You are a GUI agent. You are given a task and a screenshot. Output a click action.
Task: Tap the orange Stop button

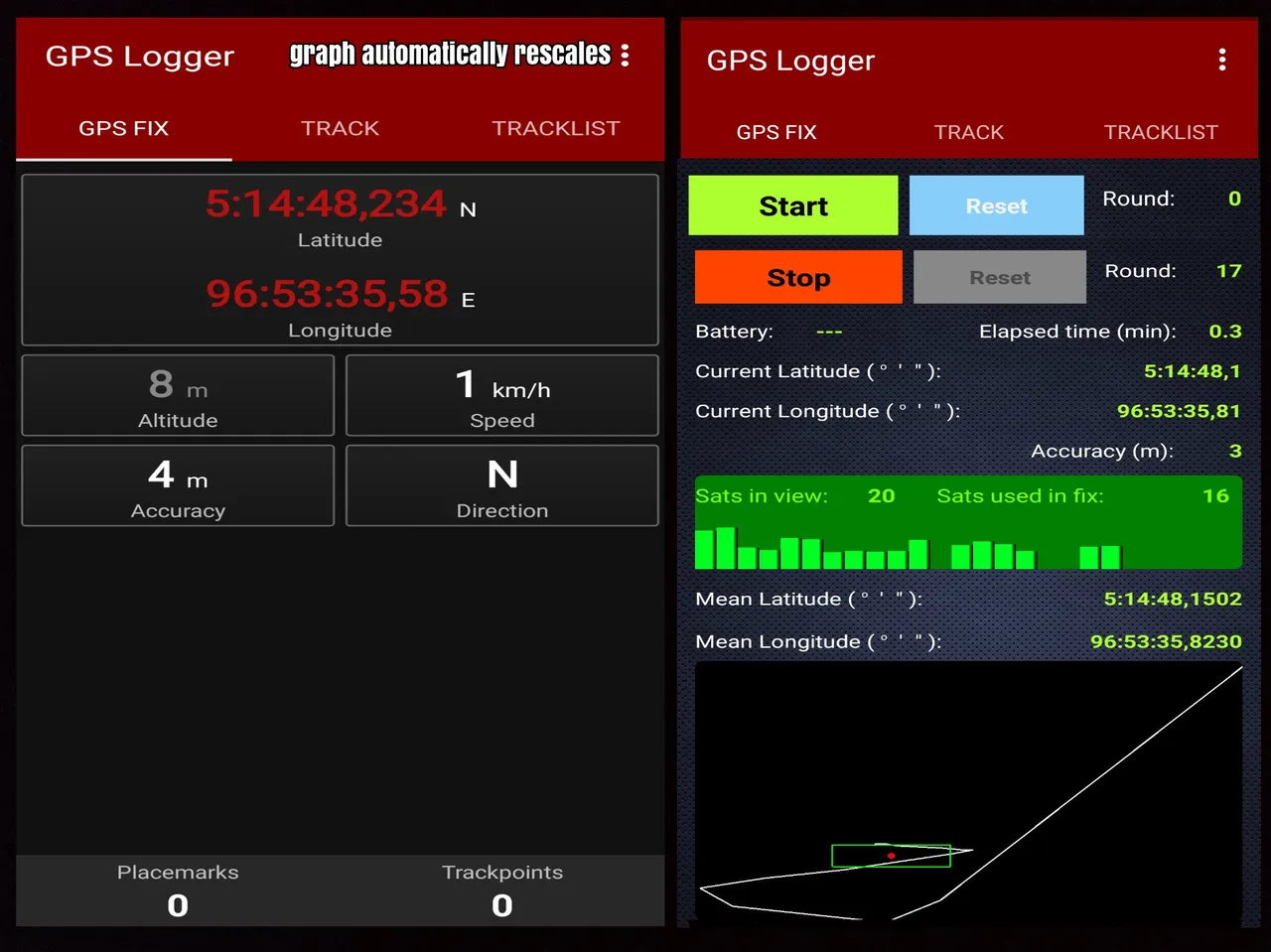click(798, 277)
